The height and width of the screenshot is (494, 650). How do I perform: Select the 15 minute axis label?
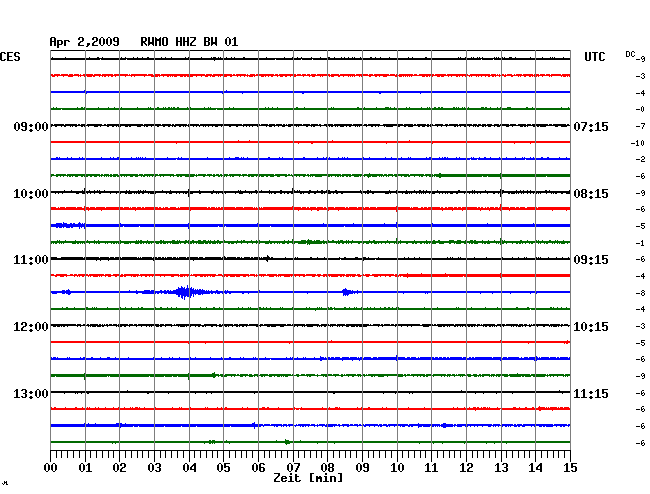(570, 468)
